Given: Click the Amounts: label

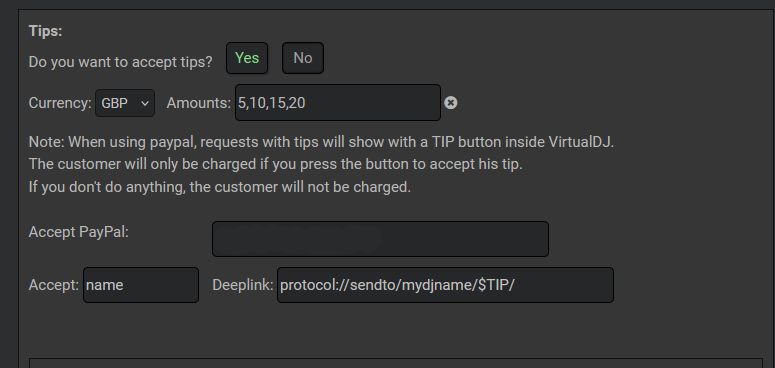Looking at the screenshot, I should [x=199, y=103].
